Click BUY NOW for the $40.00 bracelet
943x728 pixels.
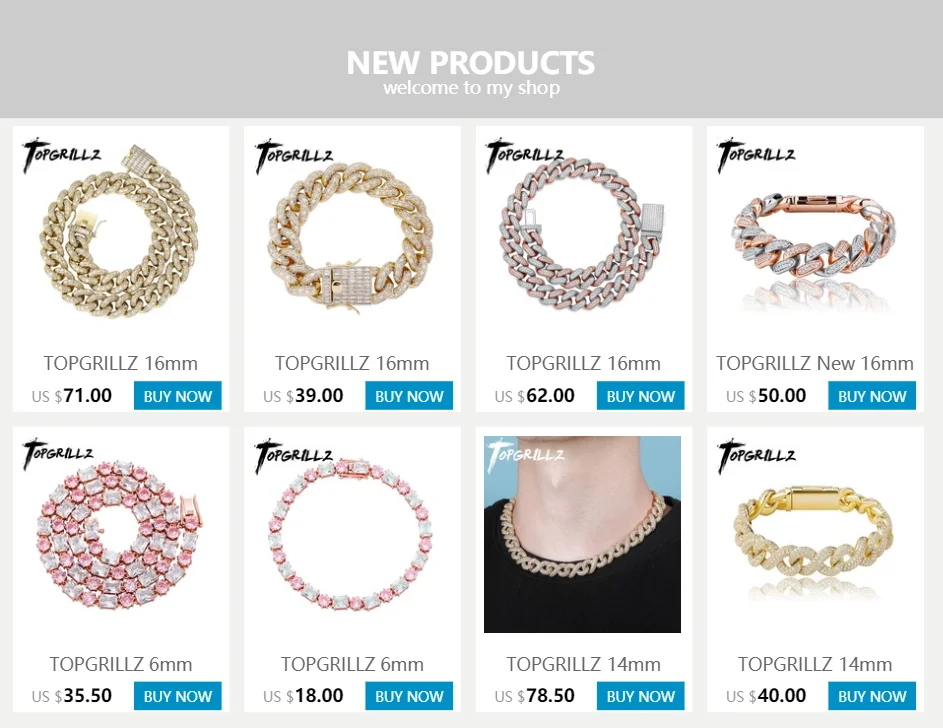pyautogui.click(x=872, y=696)
